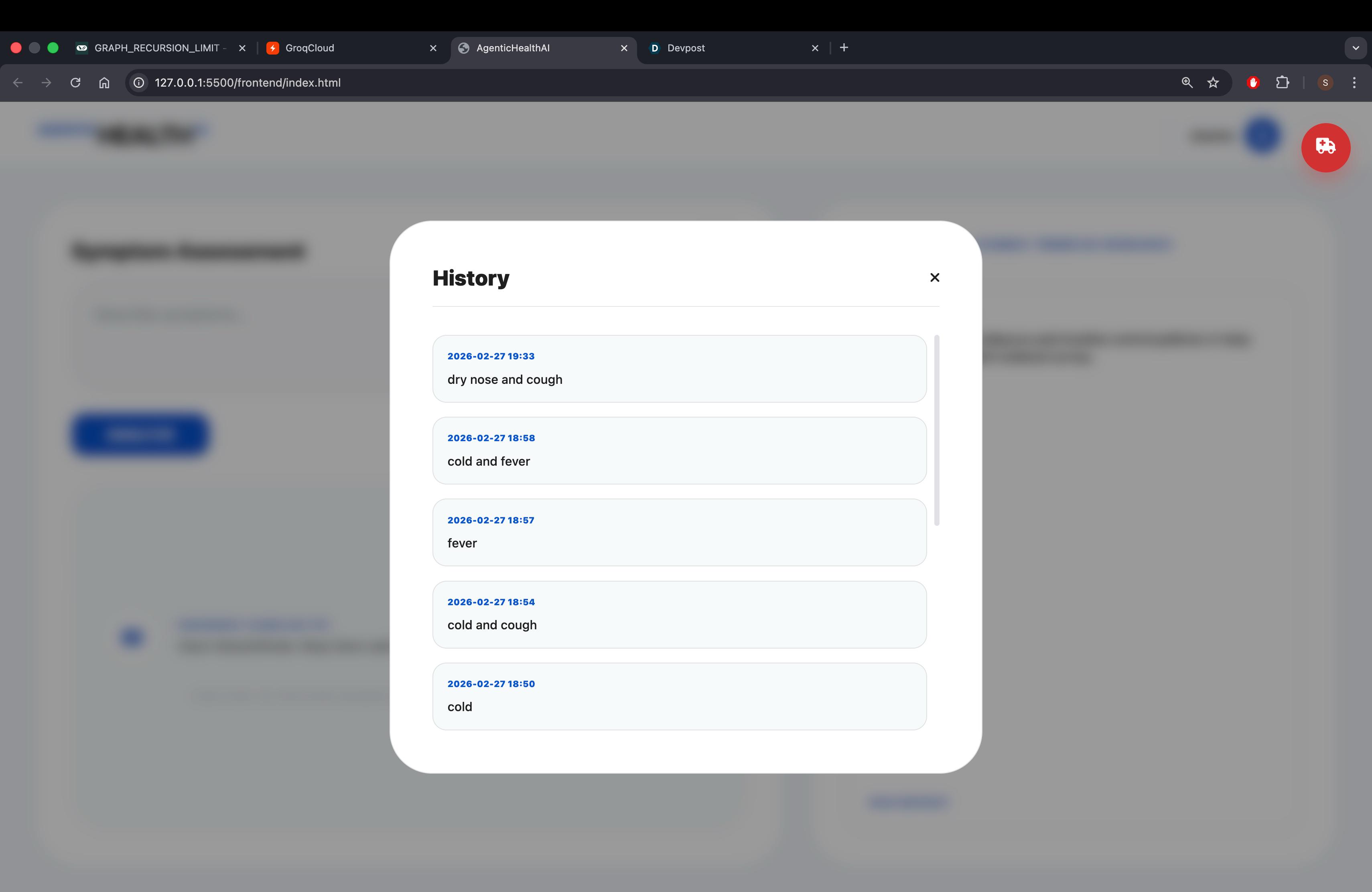
Task: Reload the current page
Action: click(x=75, y=82)
